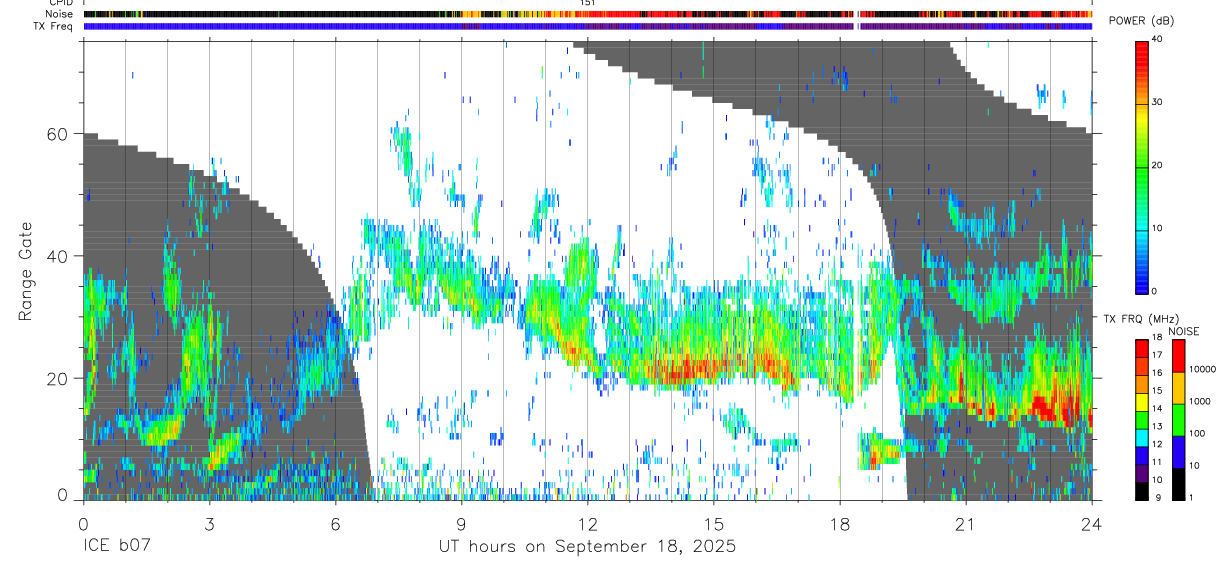Click the 21 tick on the UT hours axis
Image resolution: width=1228 pixels, height=567 pixels.
pos(965,523)
